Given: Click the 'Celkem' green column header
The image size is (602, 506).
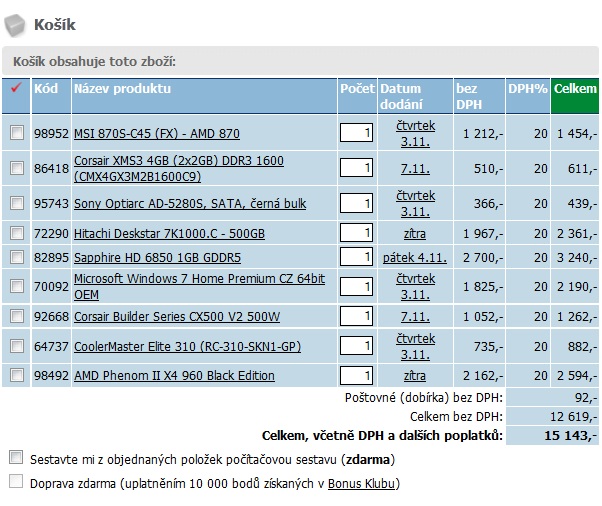Looking at the screenshot, I should pyautogui.click(x=575, y=96).
